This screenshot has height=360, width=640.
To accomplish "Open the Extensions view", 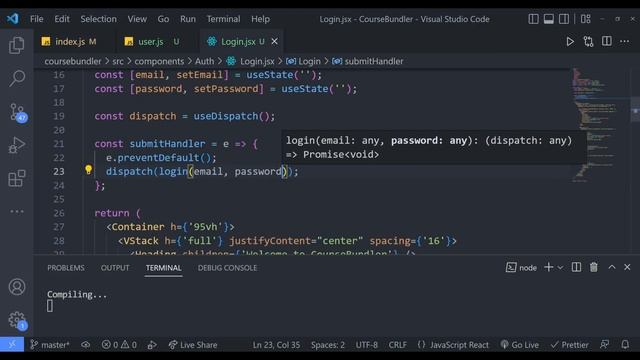I will (x=16, y=178).
